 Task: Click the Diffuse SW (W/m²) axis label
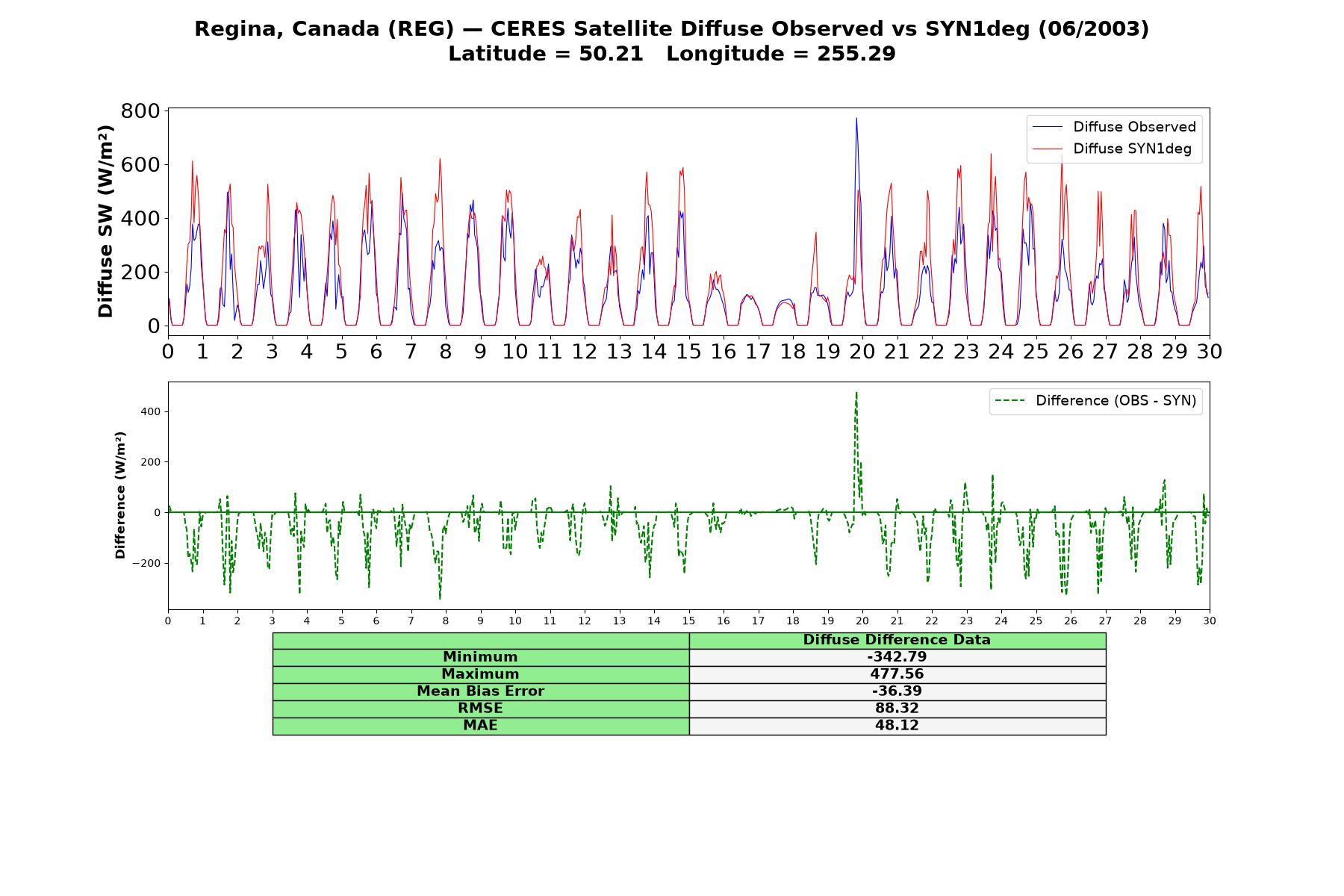click(x=106, y=222)
